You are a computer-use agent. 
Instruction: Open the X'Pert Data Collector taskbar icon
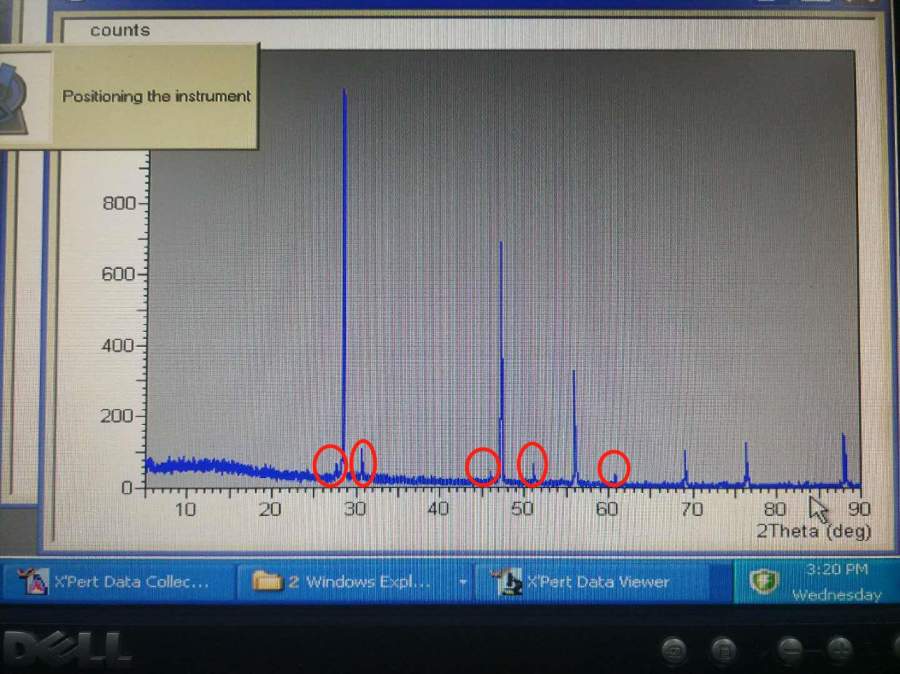coord(37,582)
